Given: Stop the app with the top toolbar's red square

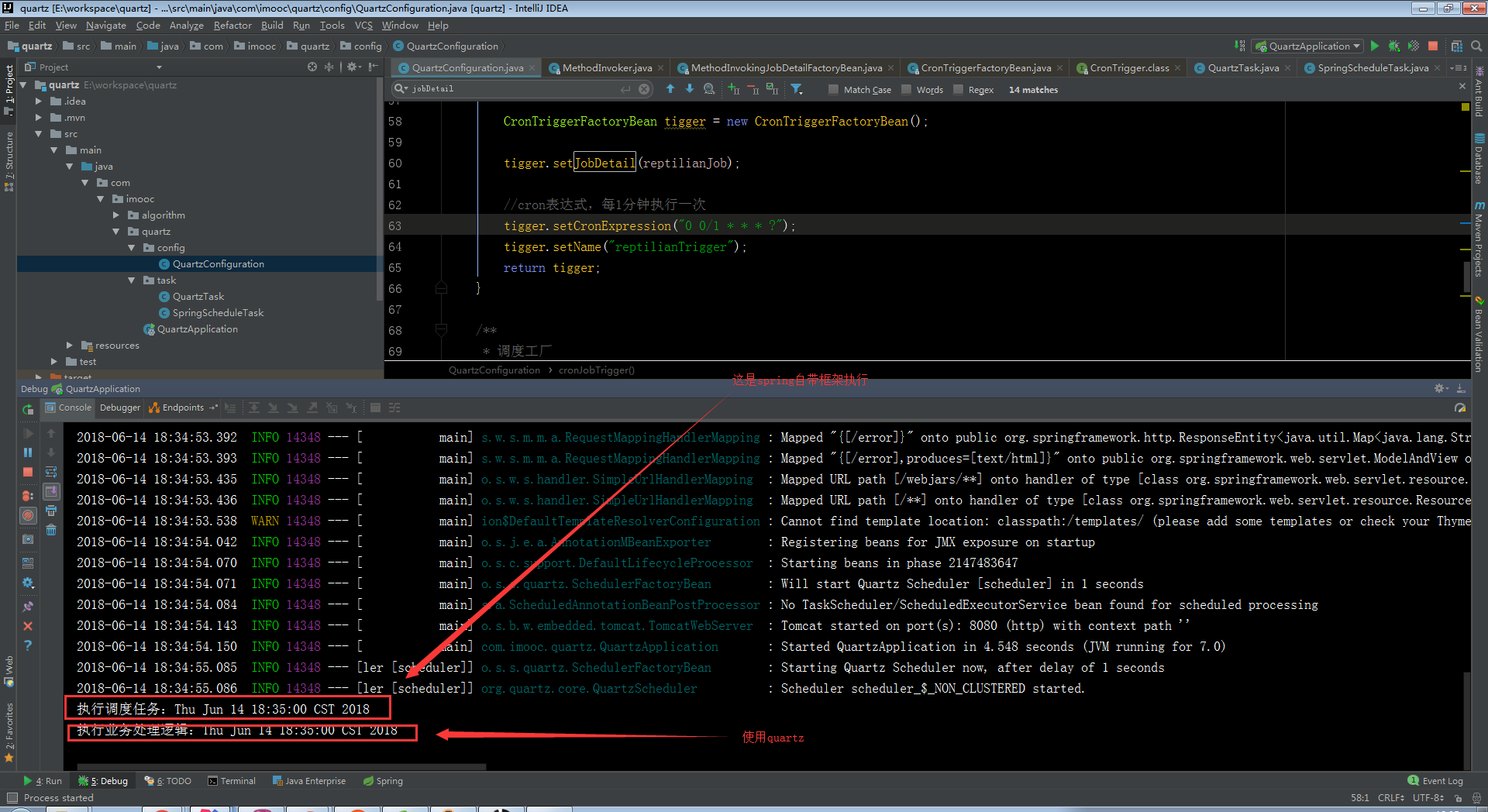Looking at the screenshot, I should click(1433, 46).
